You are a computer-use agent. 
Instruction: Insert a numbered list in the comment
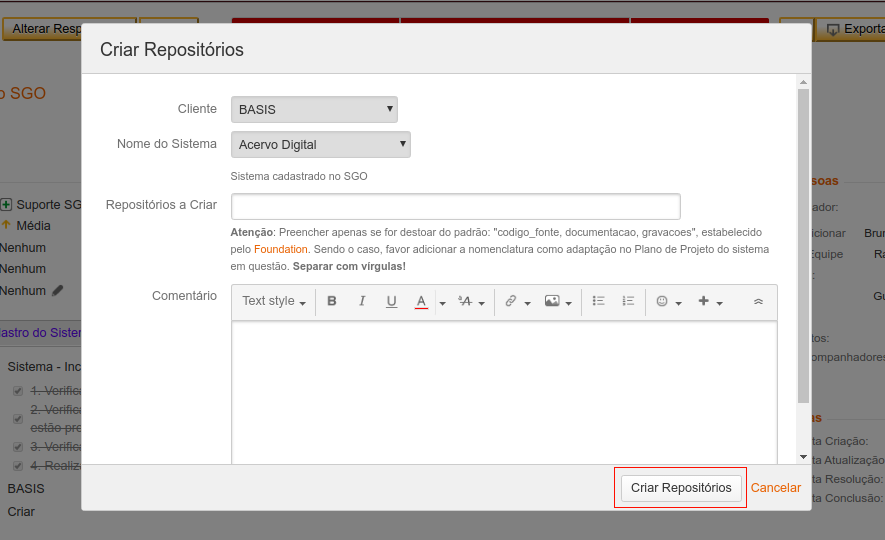628,301
